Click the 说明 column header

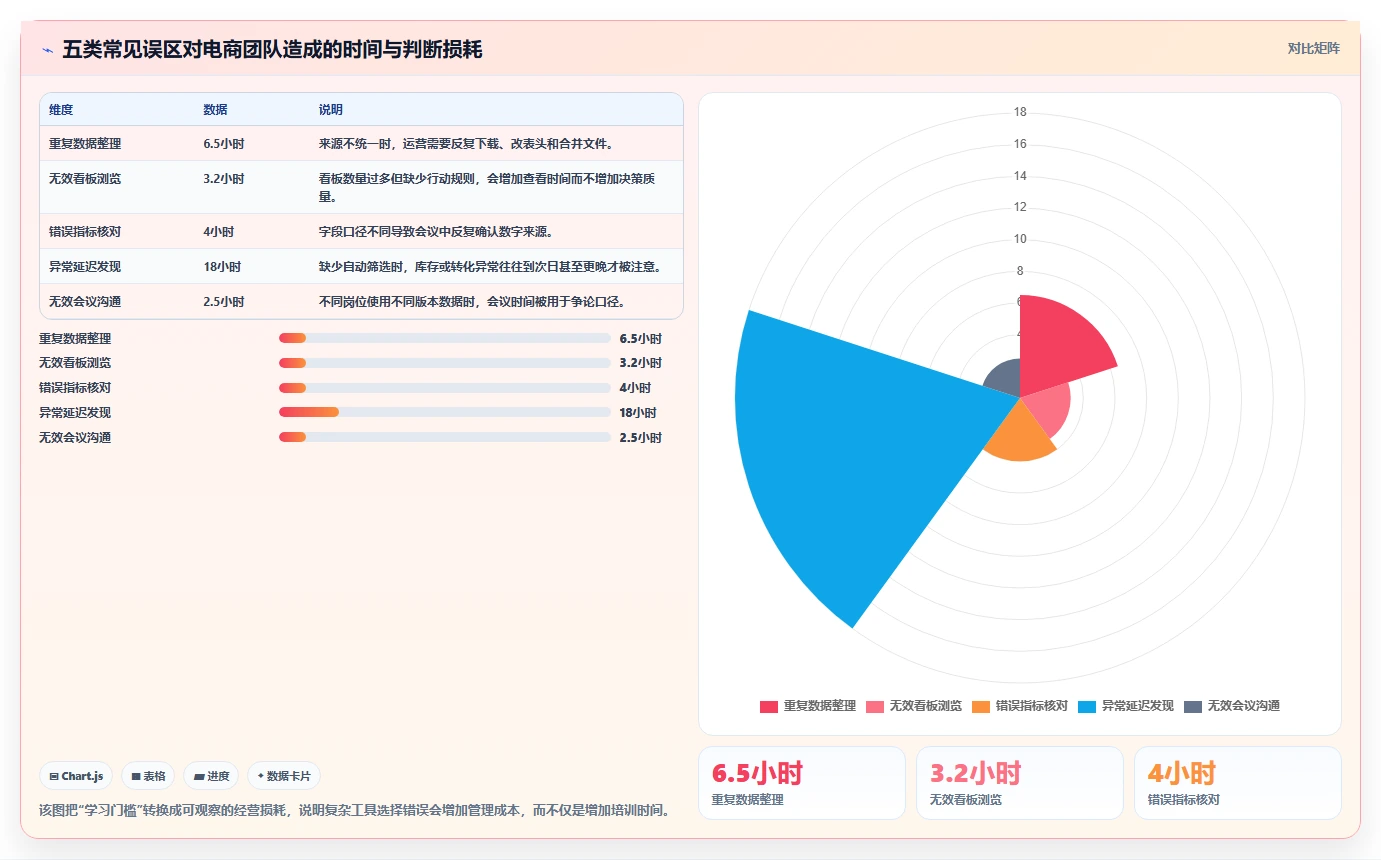point(331,110)
